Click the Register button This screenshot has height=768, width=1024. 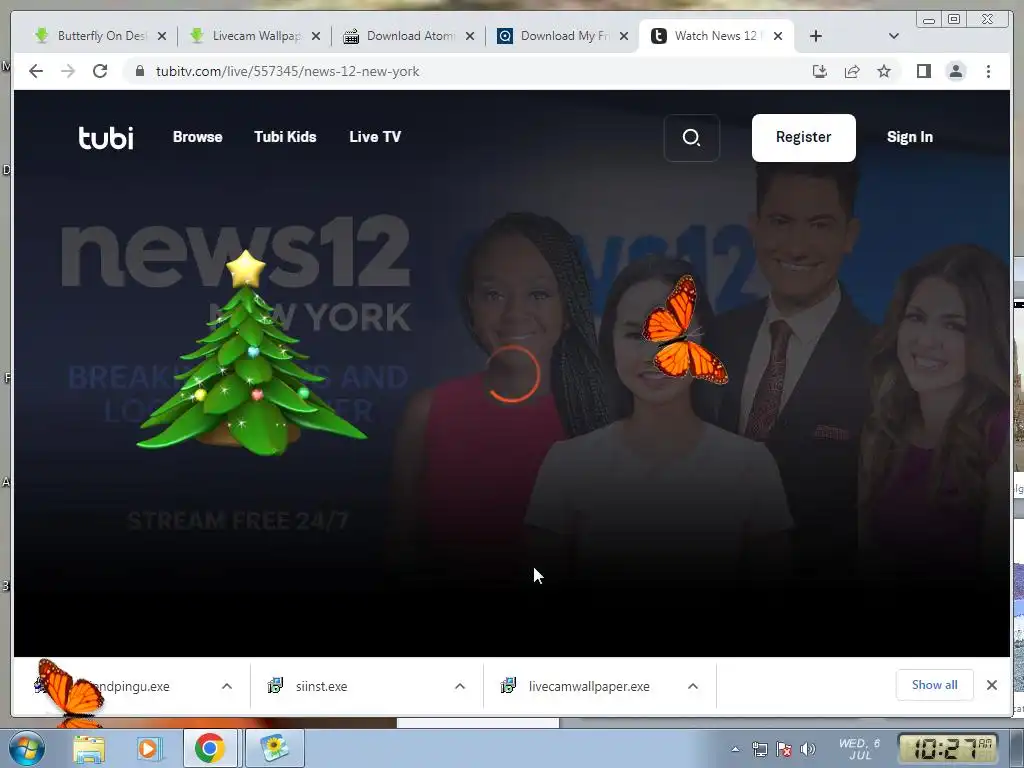pos(803,137)
